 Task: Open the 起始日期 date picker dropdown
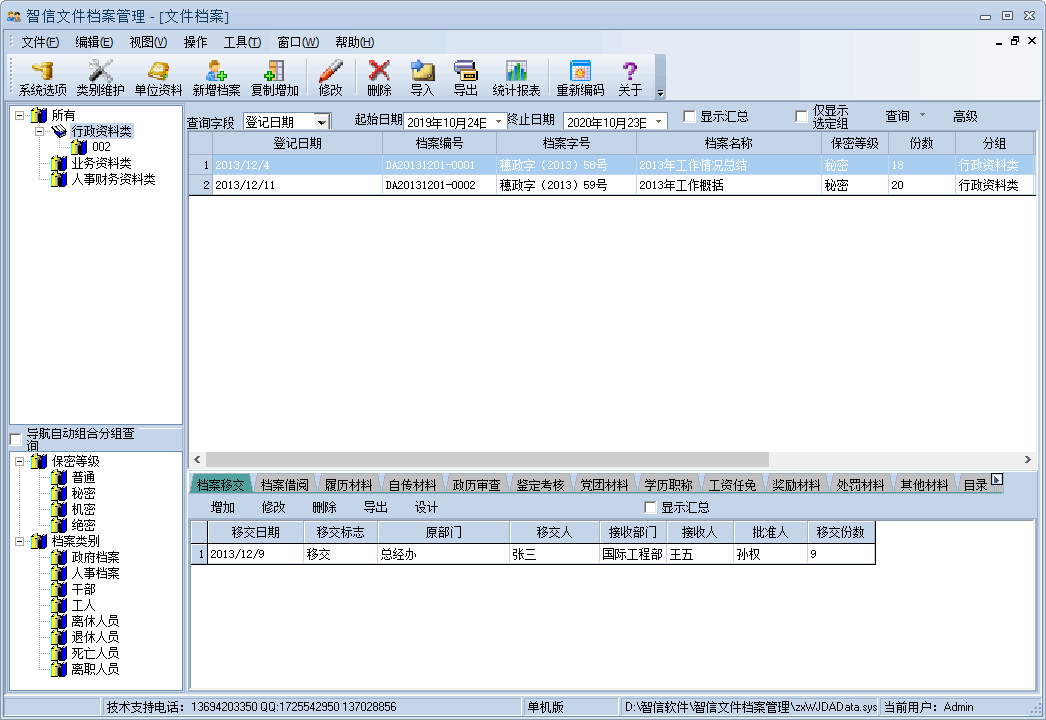click(x=498, y=121)
